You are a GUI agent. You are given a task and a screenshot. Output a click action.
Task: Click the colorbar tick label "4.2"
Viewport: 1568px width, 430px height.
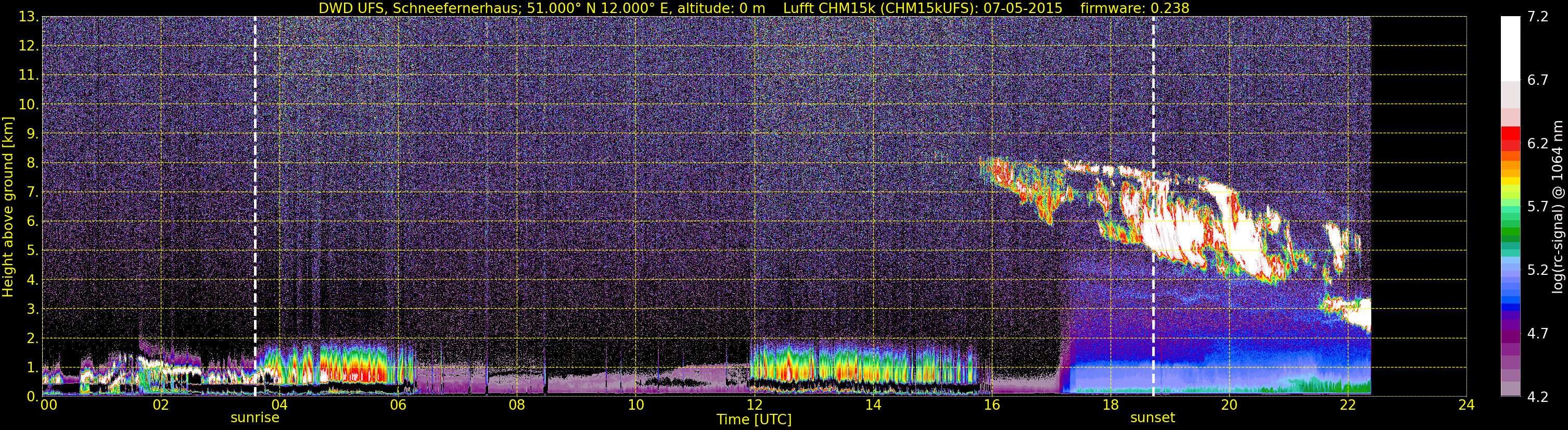pyautogui.click(x=1538, y=397)
